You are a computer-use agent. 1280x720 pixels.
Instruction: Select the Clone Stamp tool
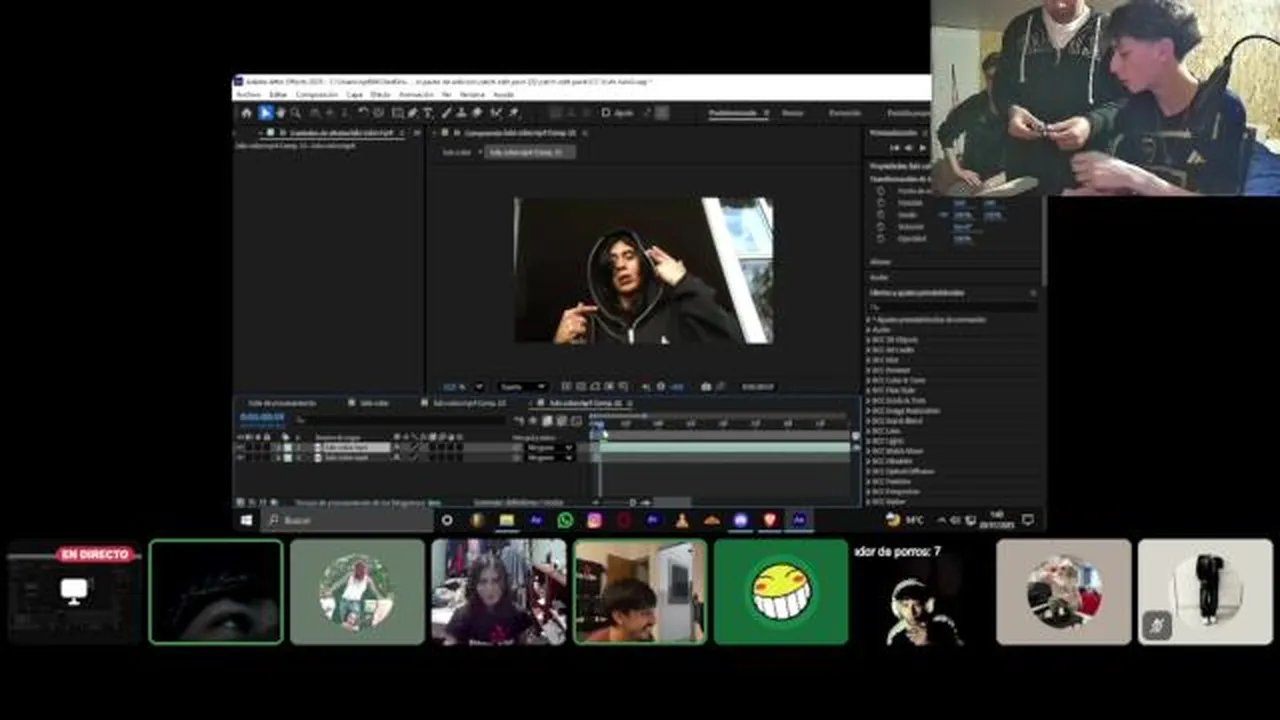[461, 113]
